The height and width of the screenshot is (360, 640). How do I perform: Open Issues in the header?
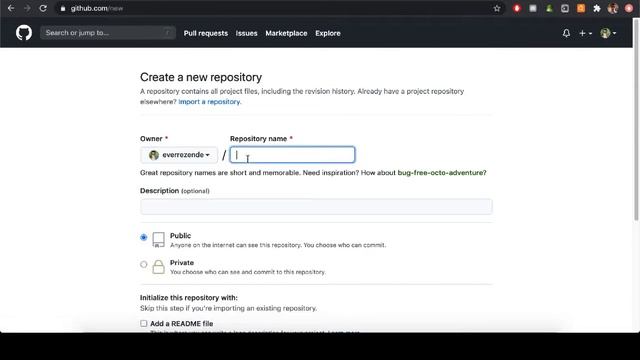coord(247,33)
